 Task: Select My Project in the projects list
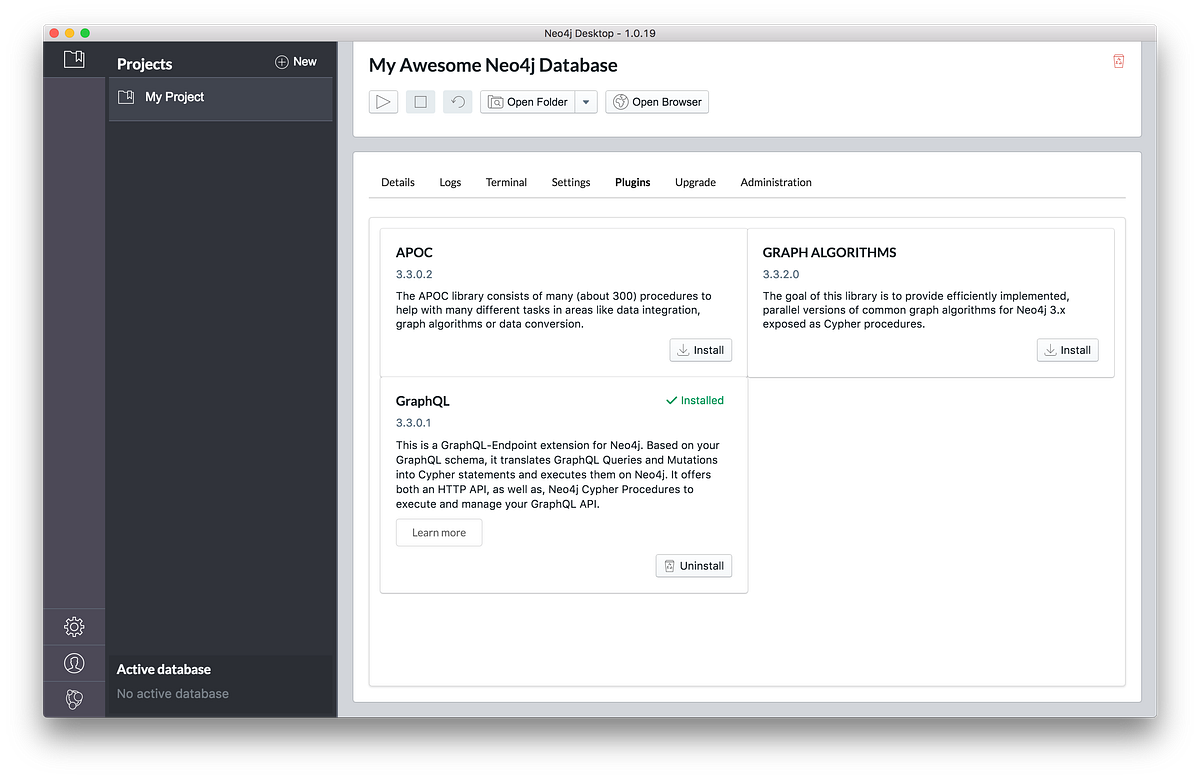(x=220, y=97)
